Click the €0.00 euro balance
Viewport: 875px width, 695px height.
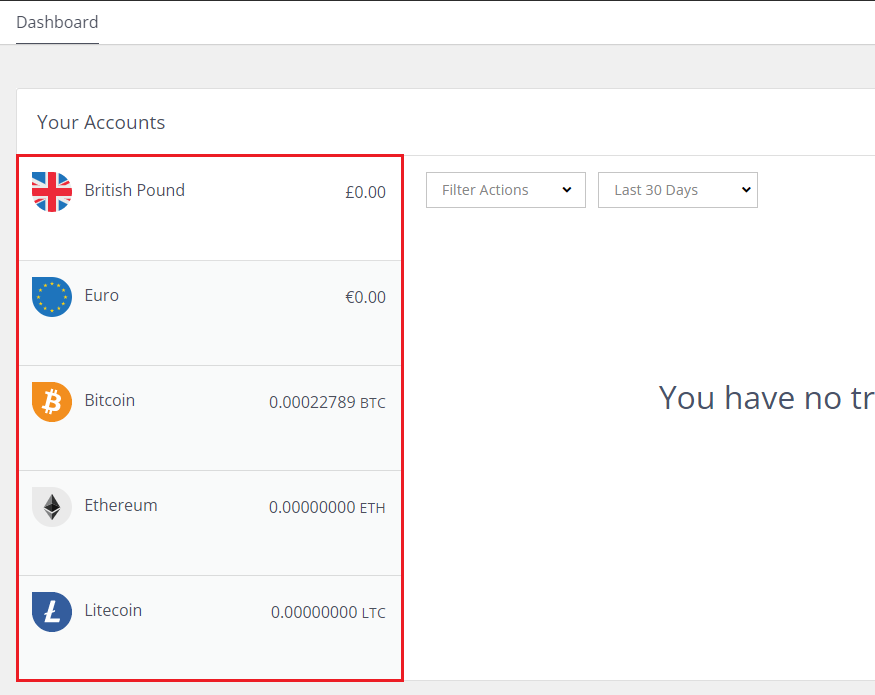tap(366, 297)
